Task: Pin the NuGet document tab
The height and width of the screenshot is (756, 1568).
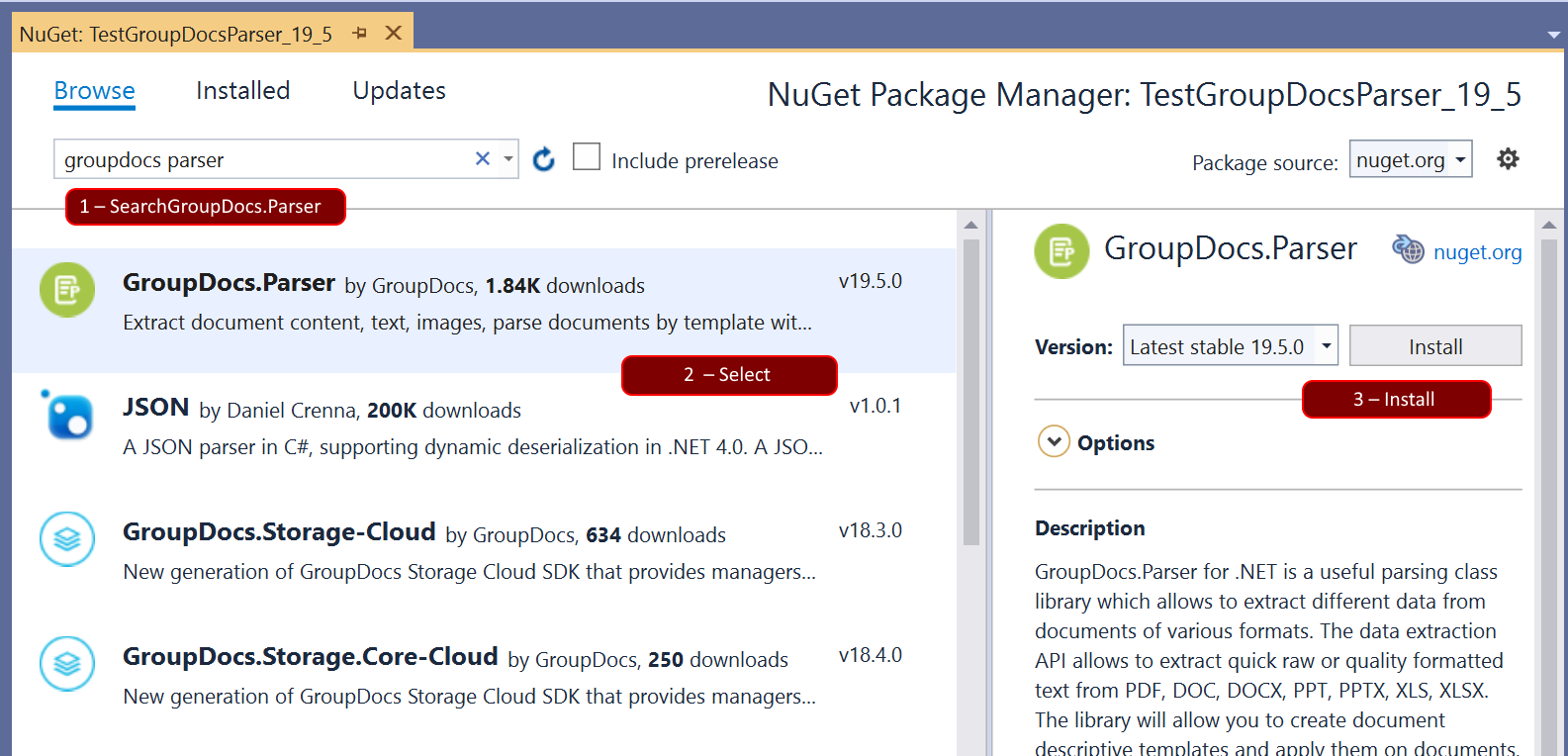Action: click(360, 34)
